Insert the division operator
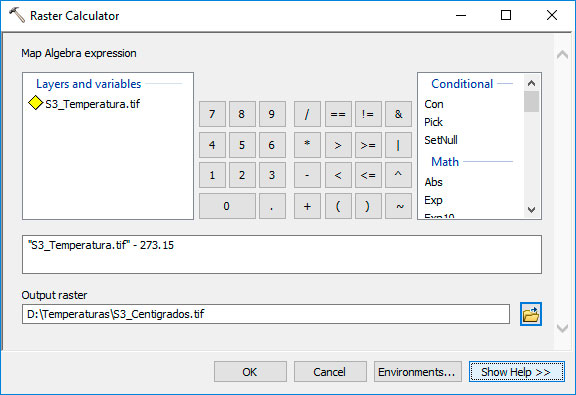 coord(307,114)
